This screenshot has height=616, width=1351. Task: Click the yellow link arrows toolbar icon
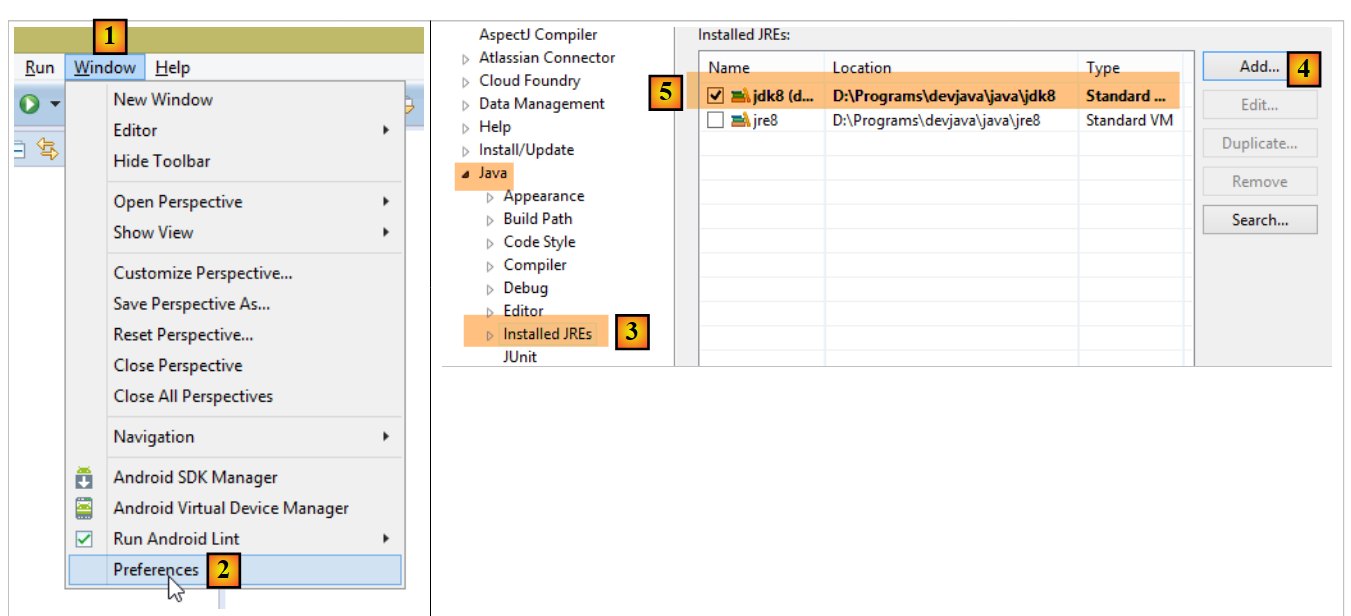coord(47,150)
